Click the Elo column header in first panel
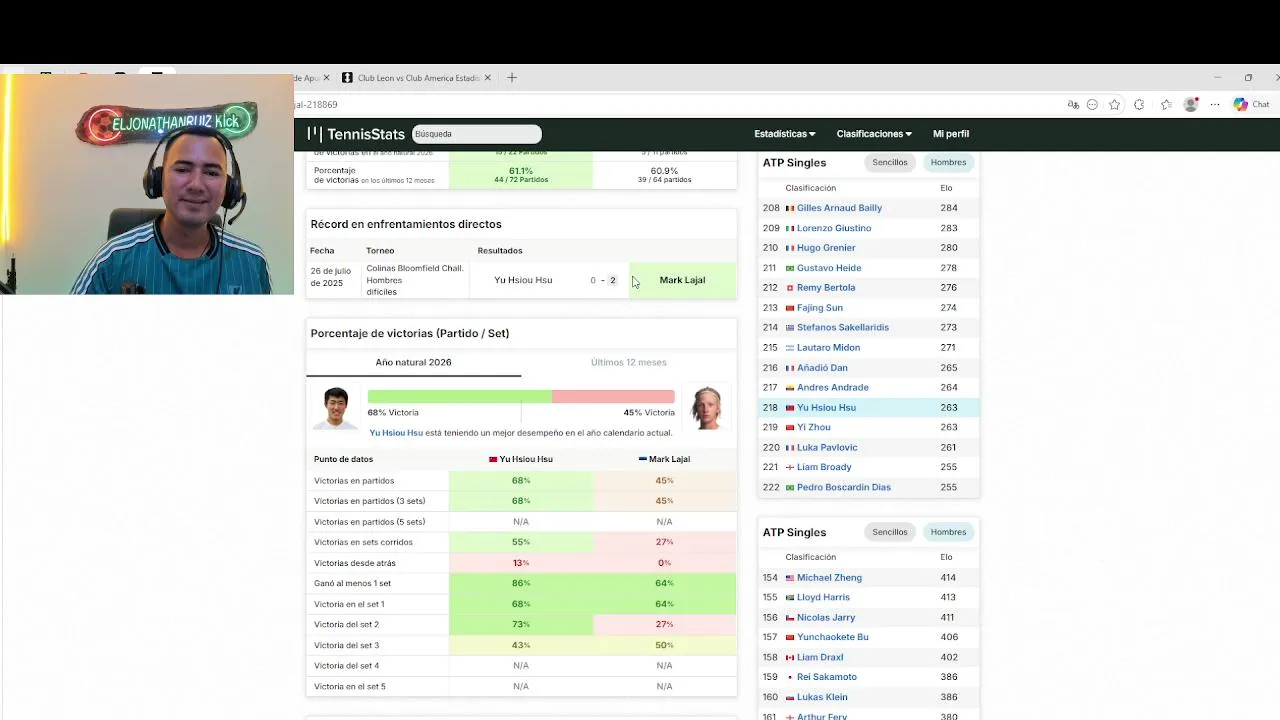The image size is (1280, 720). click(x=946, y=188)
